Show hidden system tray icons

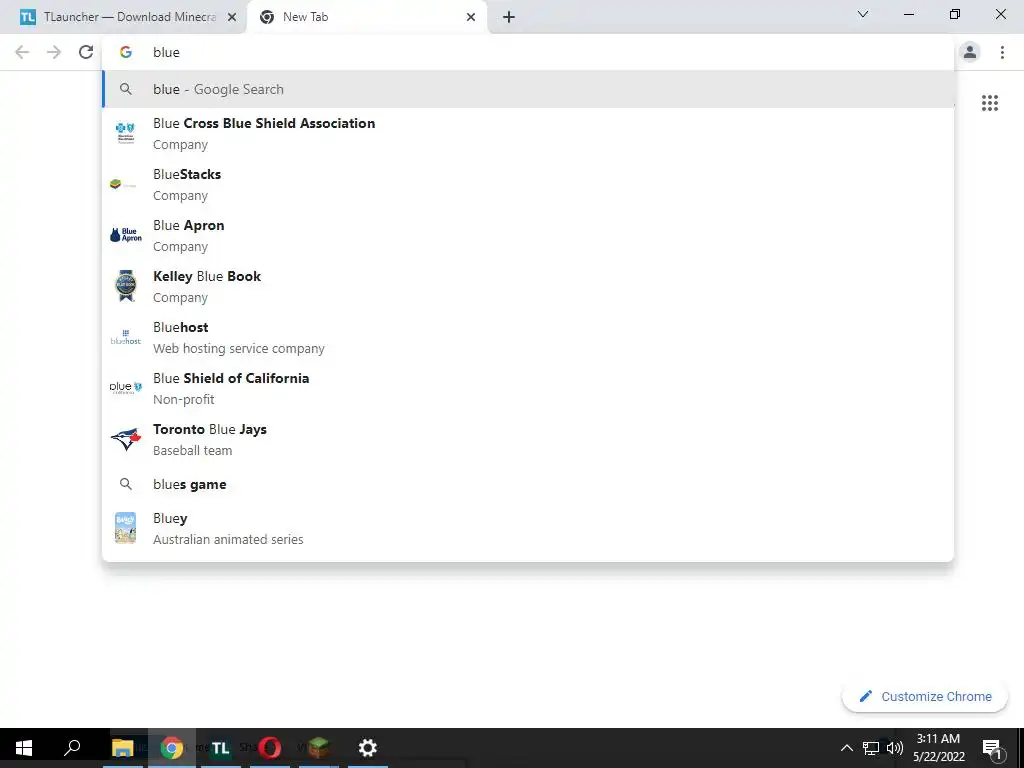coord(846,748)
